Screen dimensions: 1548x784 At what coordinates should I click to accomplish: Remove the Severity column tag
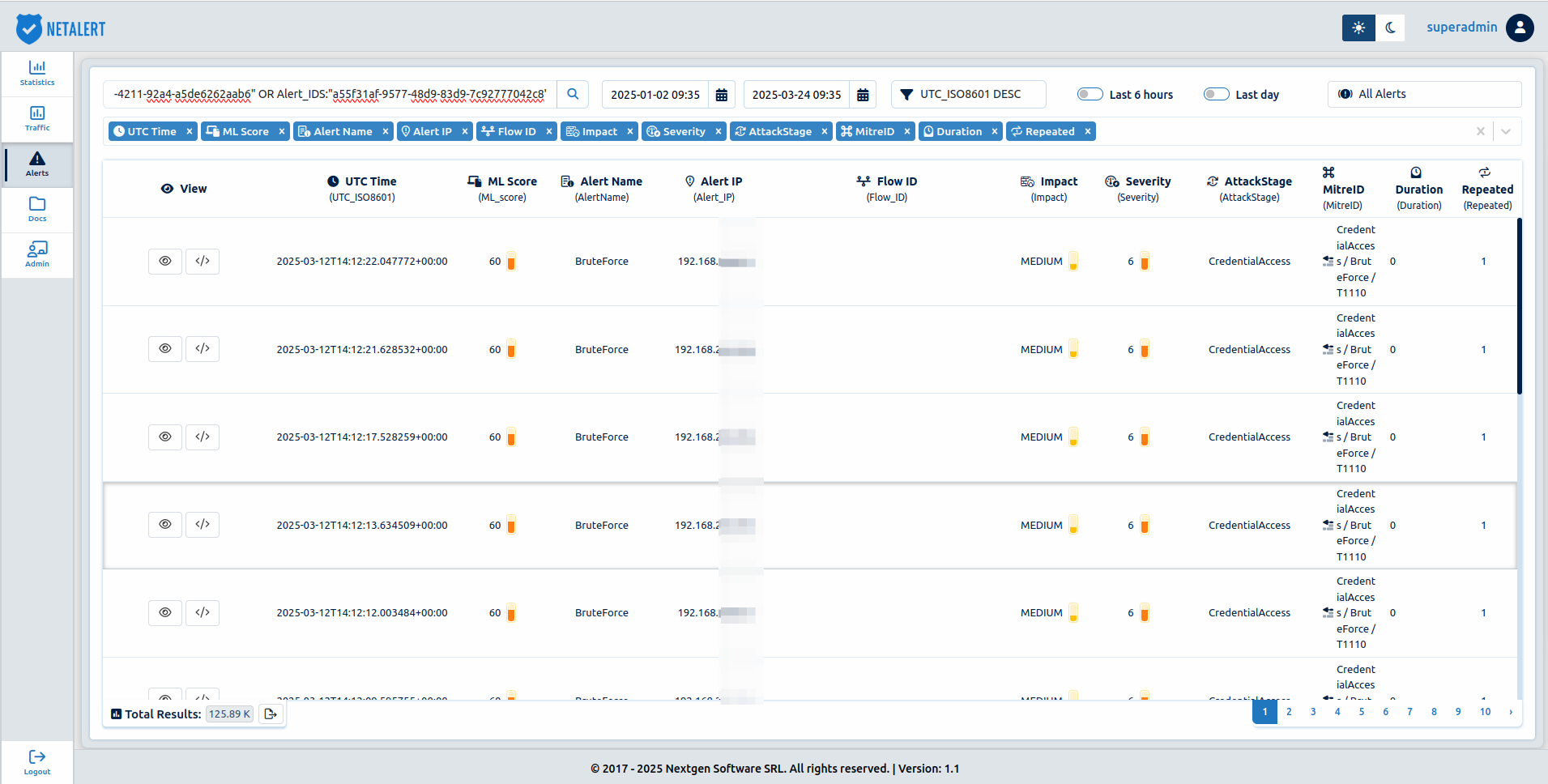(x=719, y=131)
